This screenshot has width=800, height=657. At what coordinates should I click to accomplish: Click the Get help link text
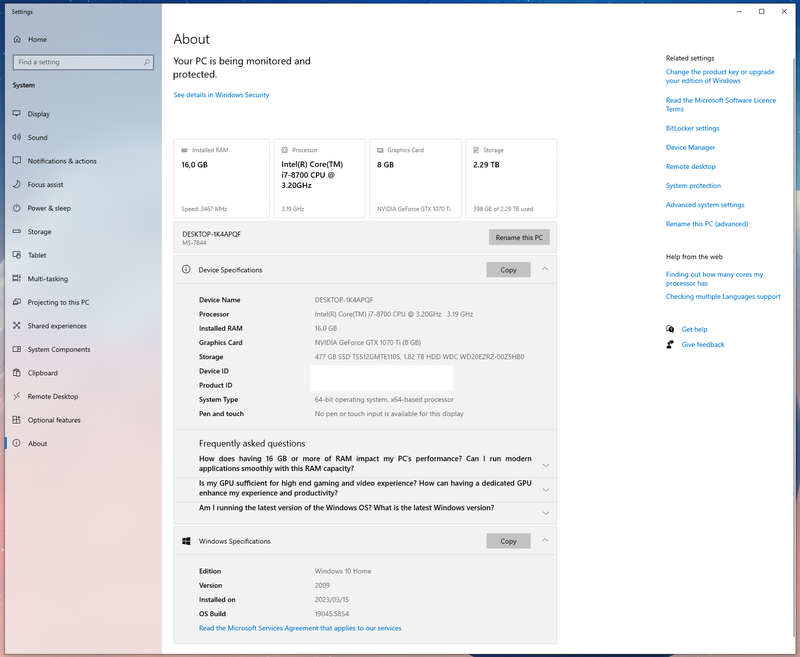pyautogui.click(x=694, y=330)
